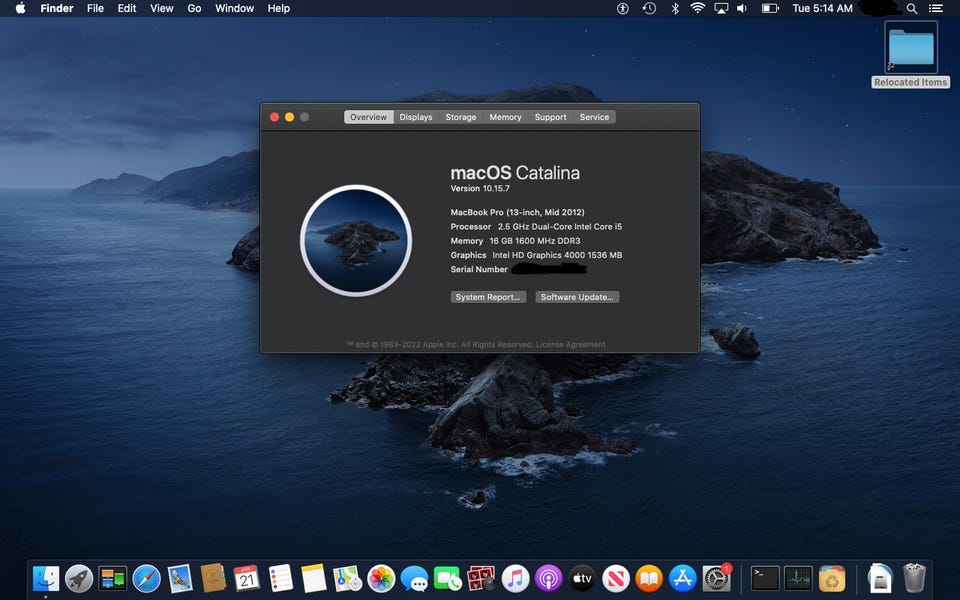Click the Software Update button
This screenshot has height=600, width=960.
(577, 297)
